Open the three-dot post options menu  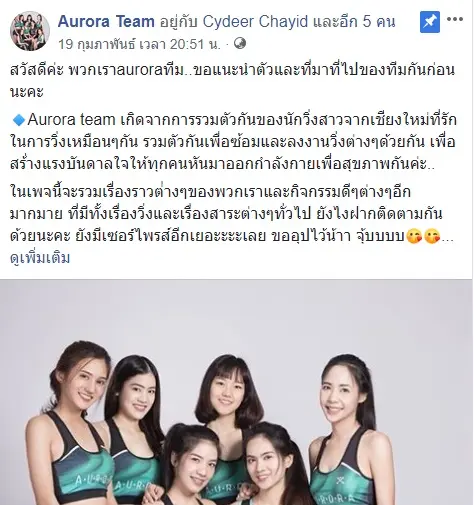point(455,19)
